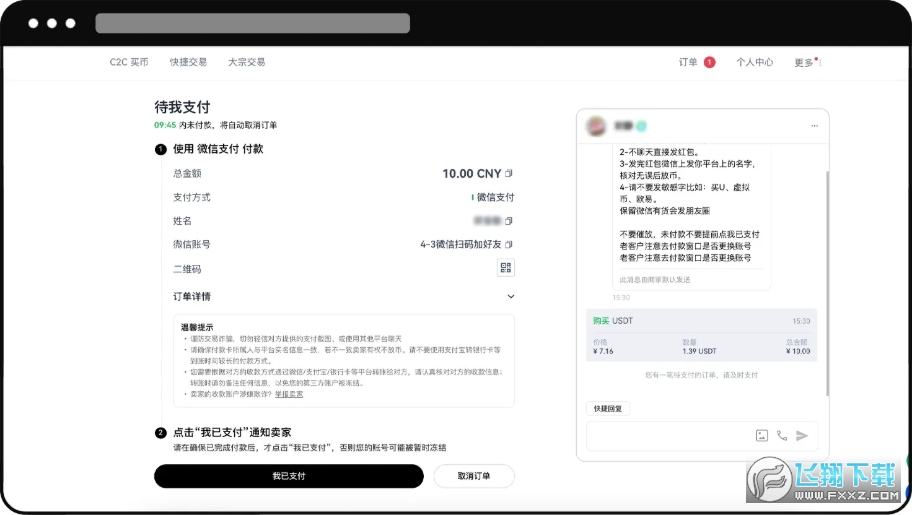Click the seller avatar in chat header
912x515 pixels.
[596, 126]
